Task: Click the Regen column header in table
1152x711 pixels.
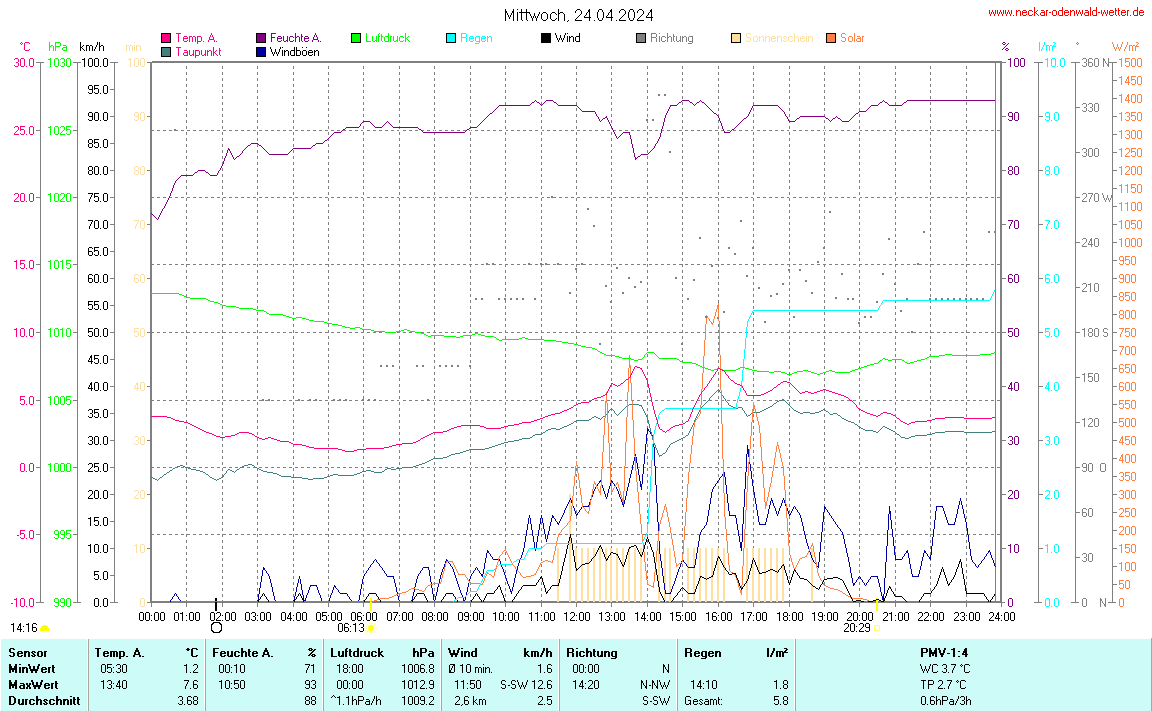Action: [x=701, y=653]
